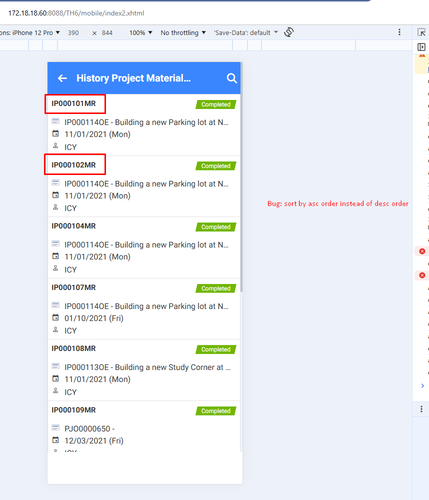This screenshot has width=429, height=500.
Task: Click the browser address bar URL
Action: coord(76,13)
